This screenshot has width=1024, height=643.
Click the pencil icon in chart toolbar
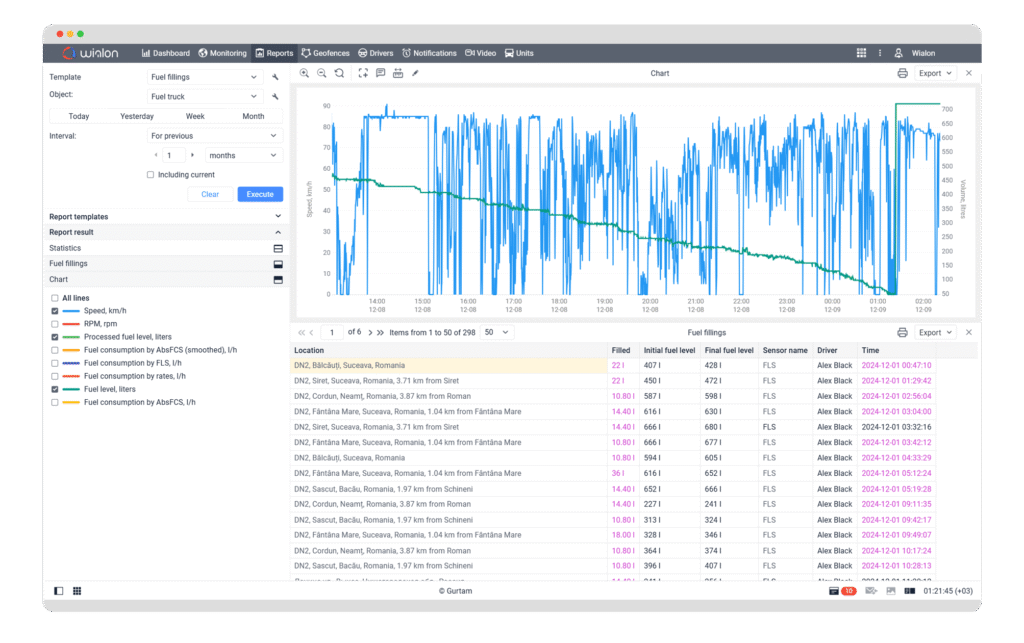415,73
